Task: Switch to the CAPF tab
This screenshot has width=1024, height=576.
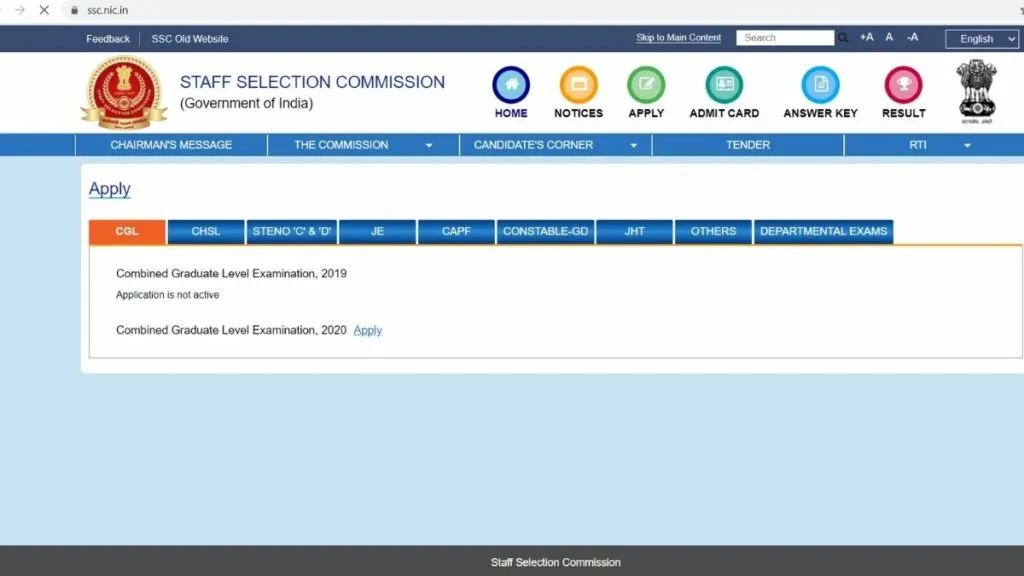Action: 456,231
